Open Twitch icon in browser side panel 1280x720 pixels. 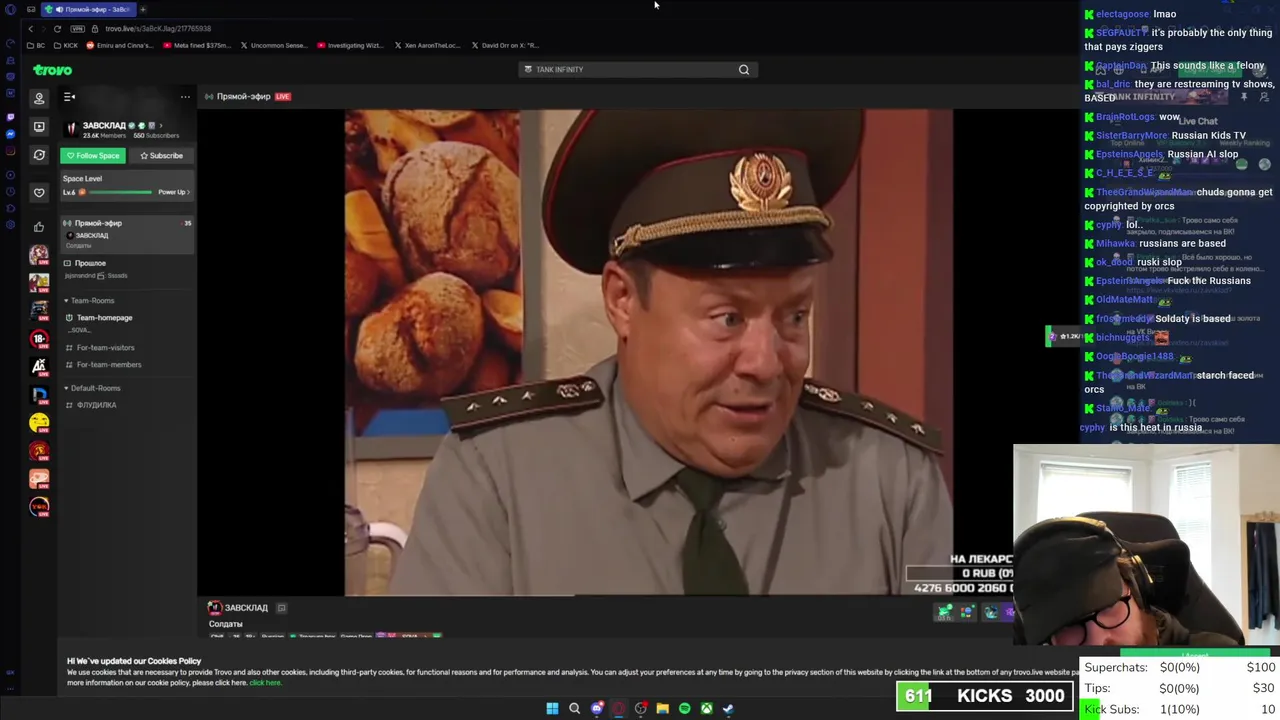point(10,116)
